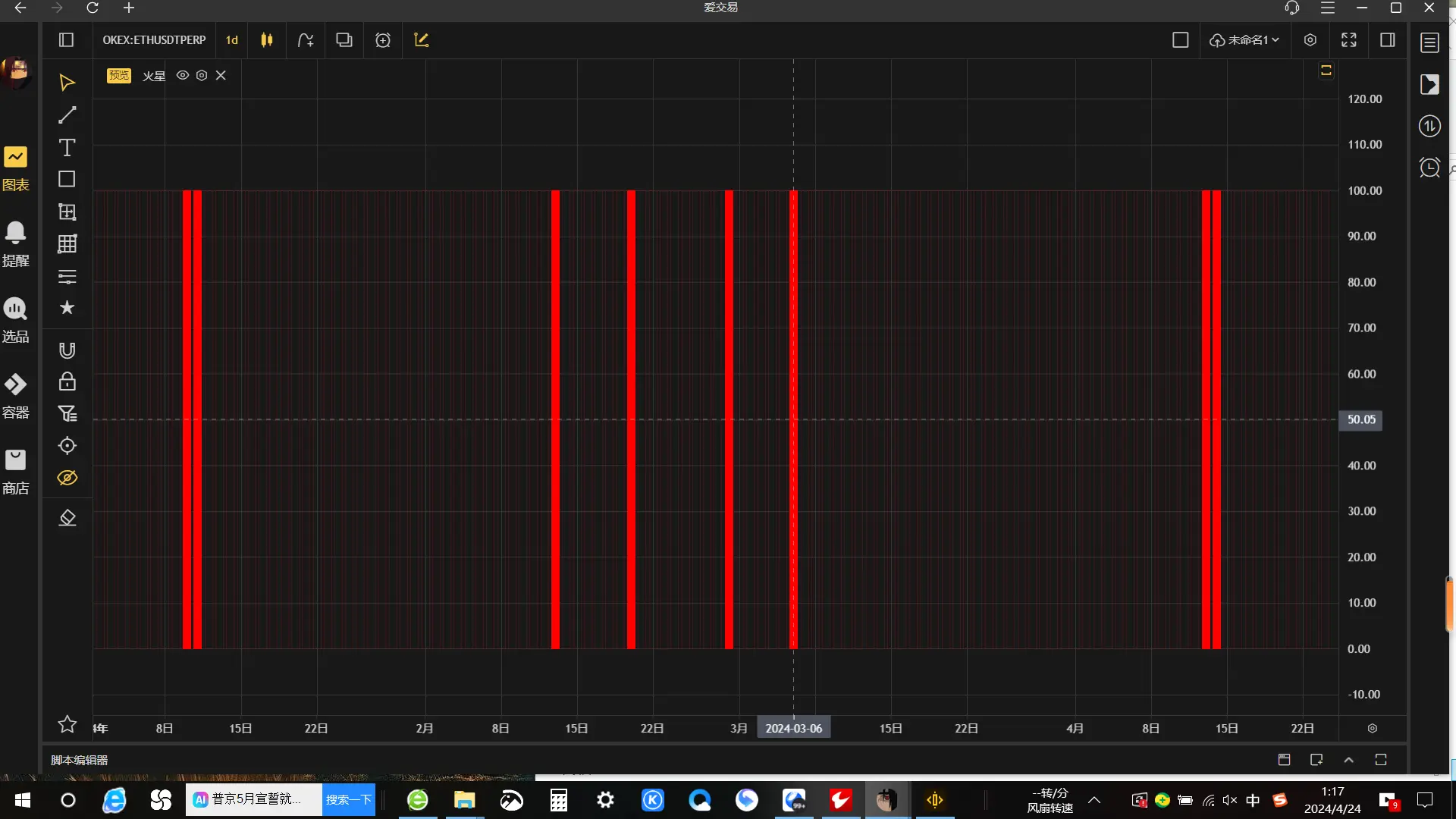Image resolution: width=1456 pixels, height=819 pixels.
Task: Switch to the 提醒 sidebar tab
Action: coord(15,243)
